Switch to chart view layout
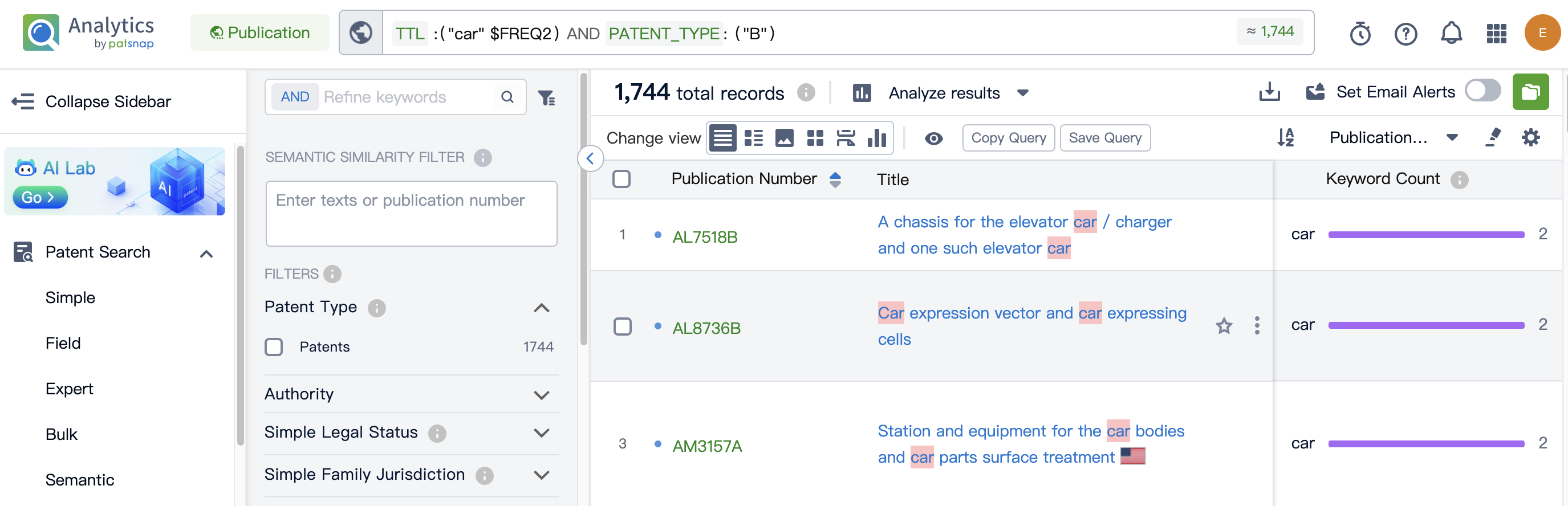The height and width of the screenshot is (506, 1568). pos(876,138)
